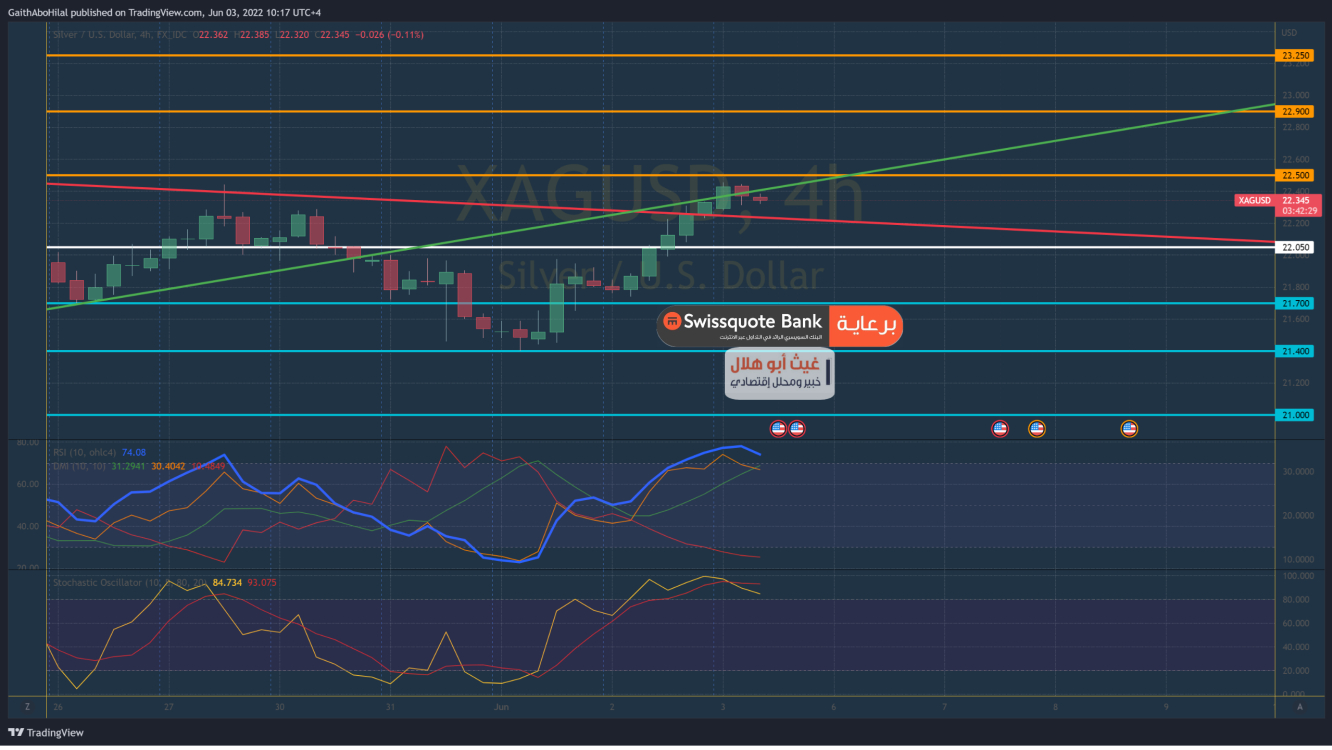This screenshot has width=1332, height=750.
Task: Select the cyan 21.400 price level label
Action: point(1296,351)
